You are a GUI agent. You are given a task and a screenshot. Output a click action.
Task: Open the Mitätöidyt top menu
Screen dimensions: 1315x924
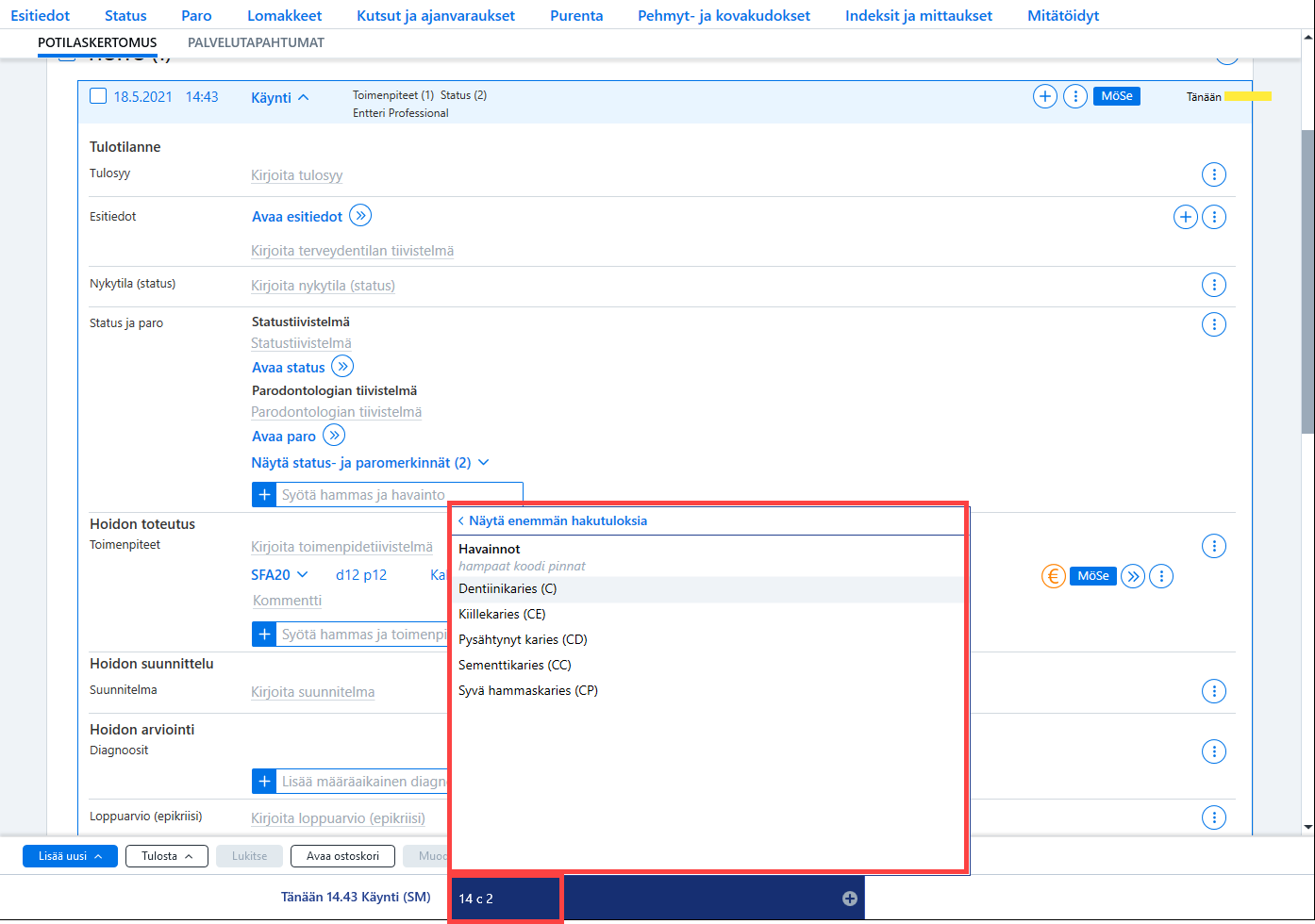click(x=1063, y=15)
